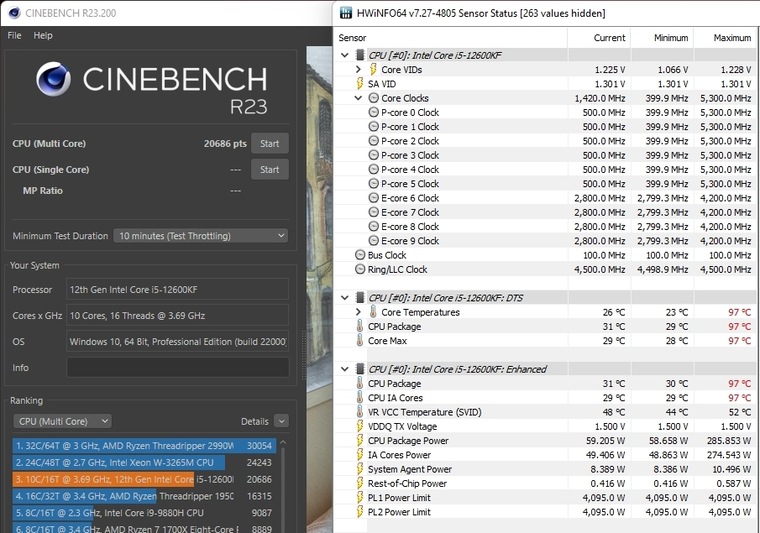Select the P-core 1 Clock row label
Viewport: 760px width, 533px height.
(410, 126)
